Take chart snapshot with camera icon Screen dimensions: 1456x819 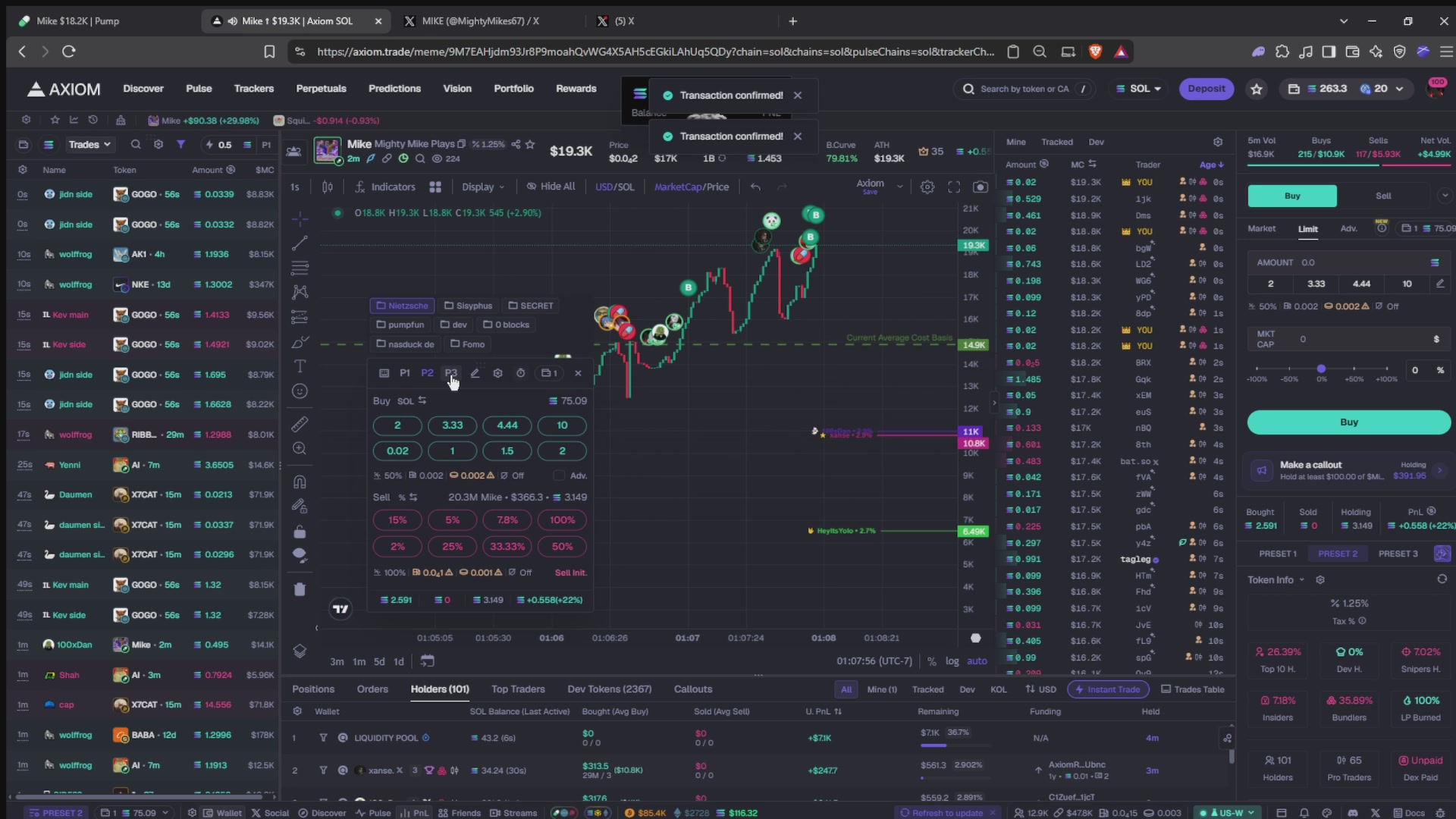point(981,187)
